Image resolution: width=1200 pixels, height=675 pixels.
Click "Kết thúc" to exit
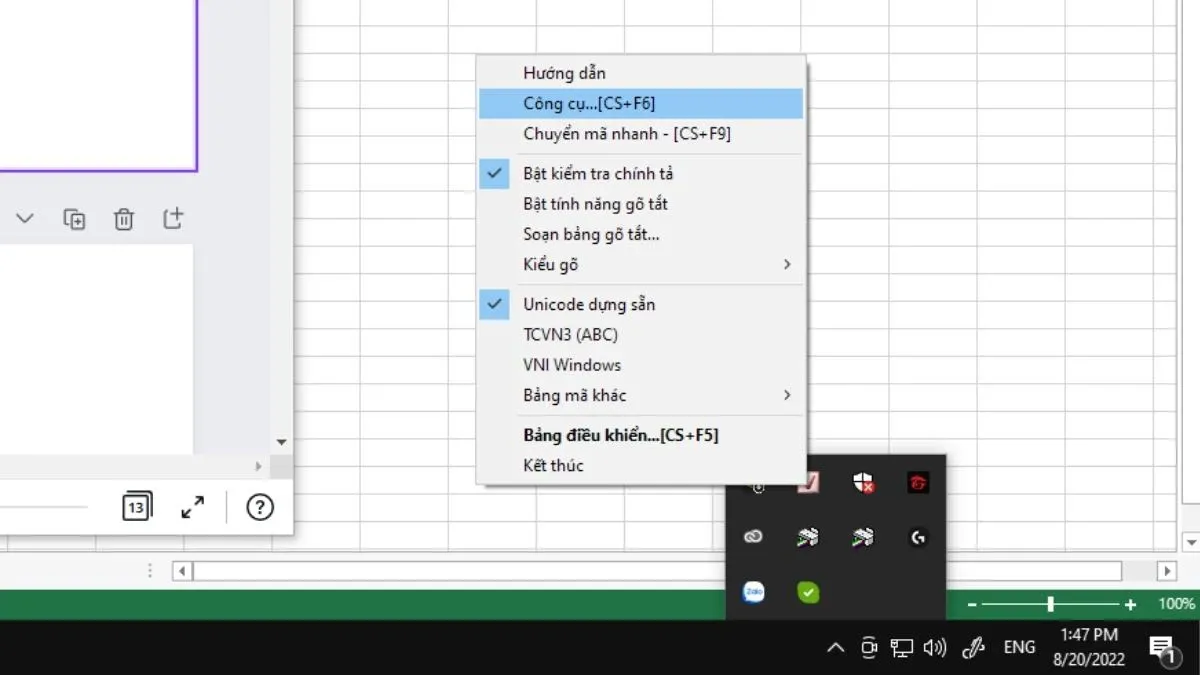pos(553,465)
